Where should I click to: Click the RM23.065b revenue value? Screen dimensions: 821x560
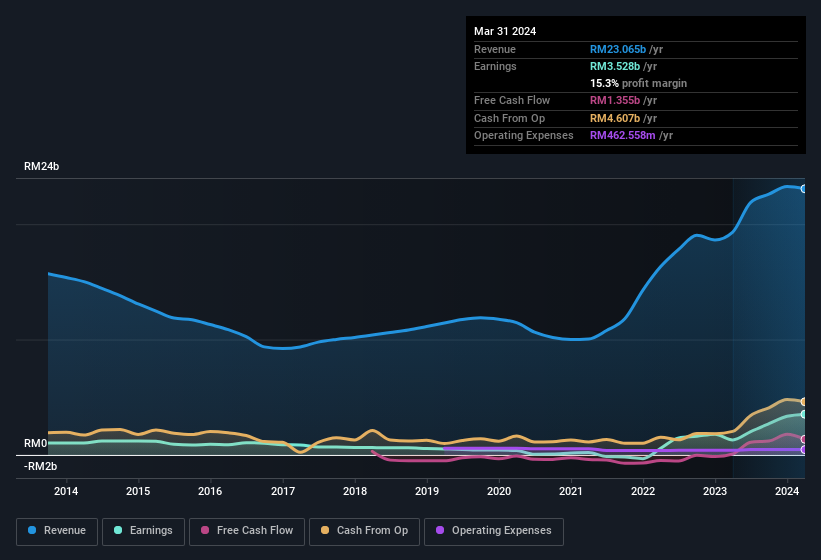[x=618, y=49]
